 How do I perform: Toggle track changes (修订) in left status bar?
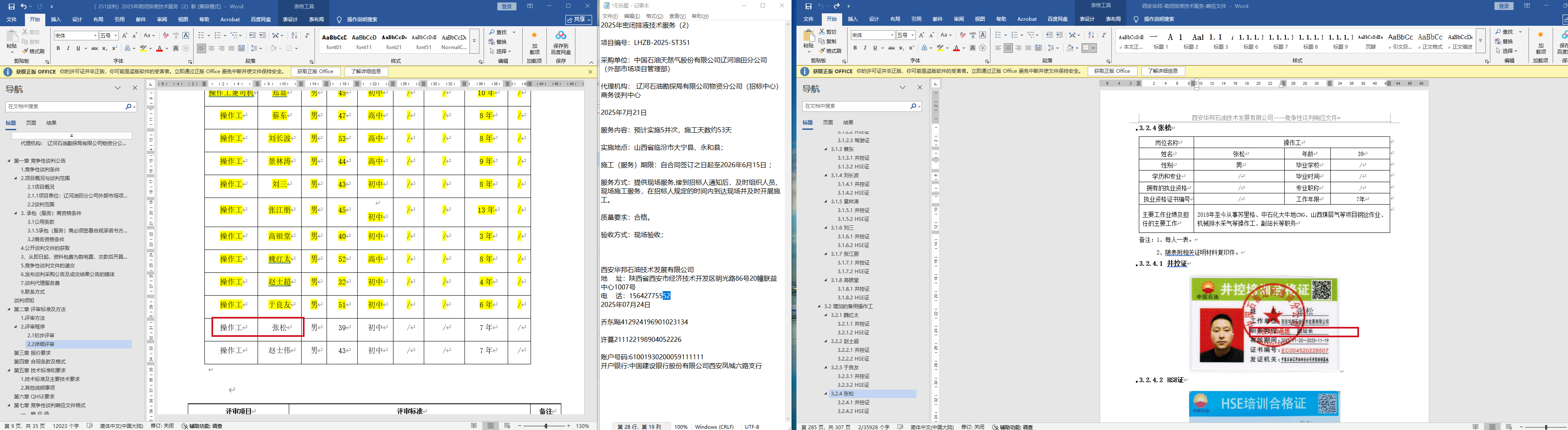coord(162,426)
